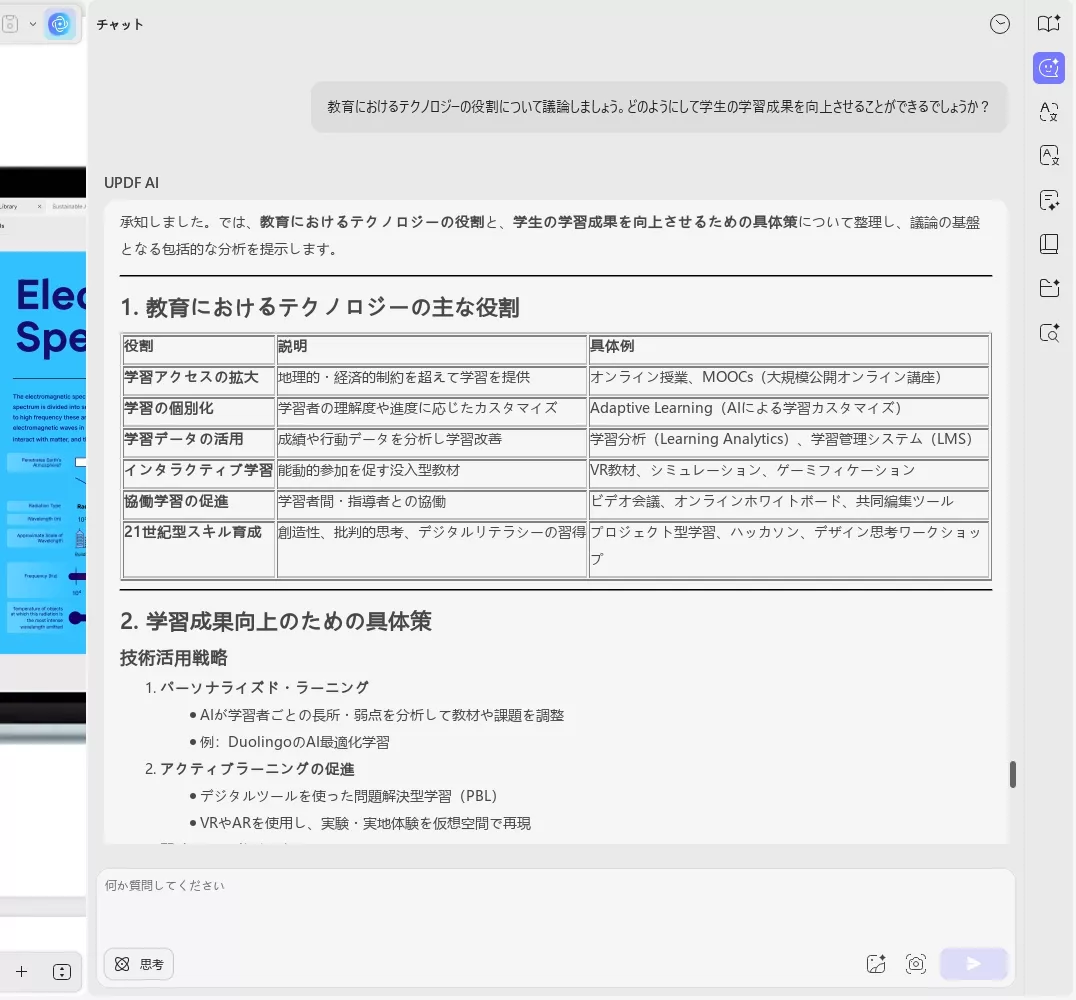The height and width of the screenshot is (1000, 1076).
Task: Click the cell VR教材、シミュレーション、ゲーミフィケーション
Action: pos(788,473)
